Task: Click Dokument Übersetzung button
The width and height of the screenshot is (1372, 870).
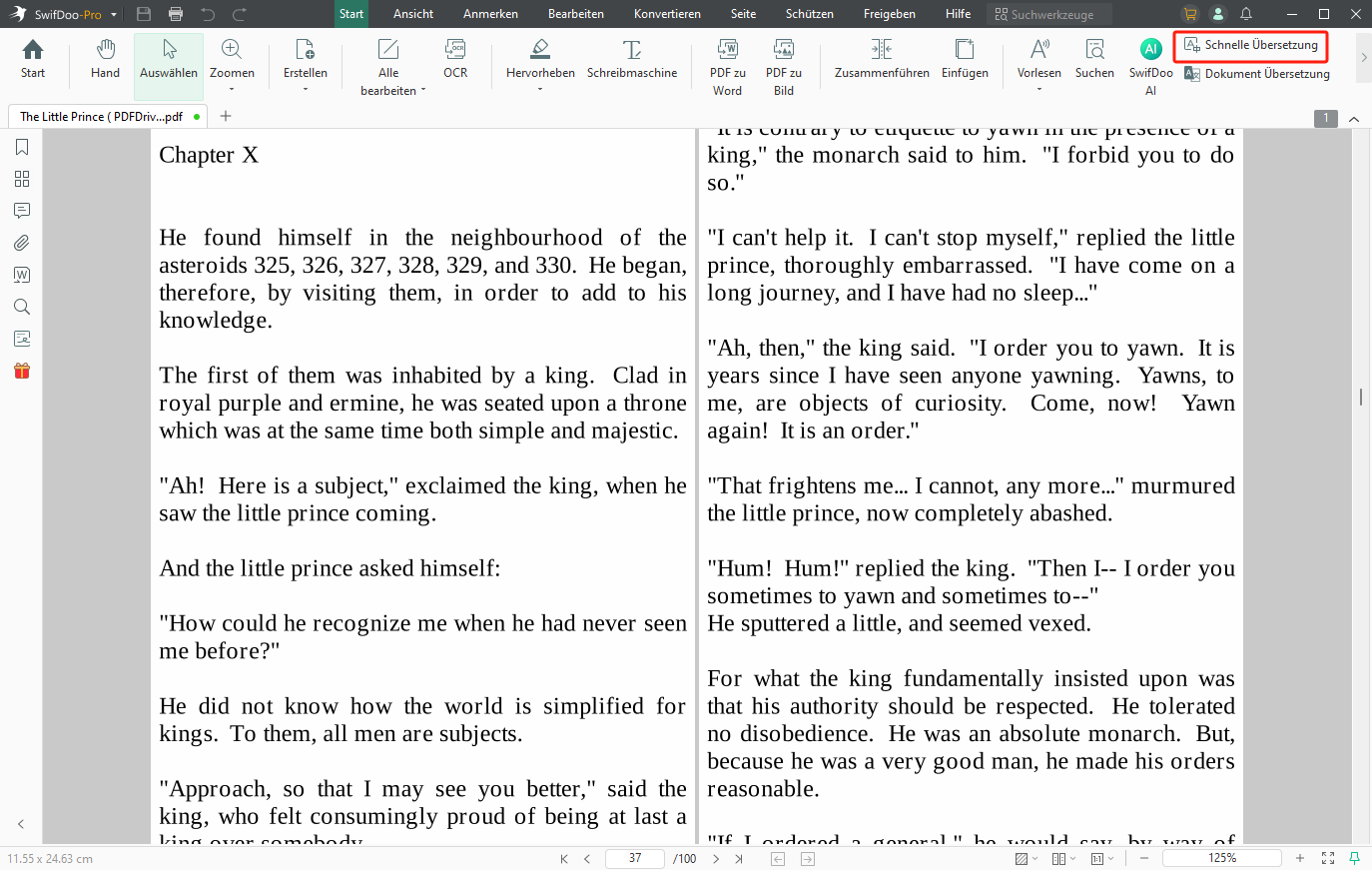Action: coord(1256,74)
